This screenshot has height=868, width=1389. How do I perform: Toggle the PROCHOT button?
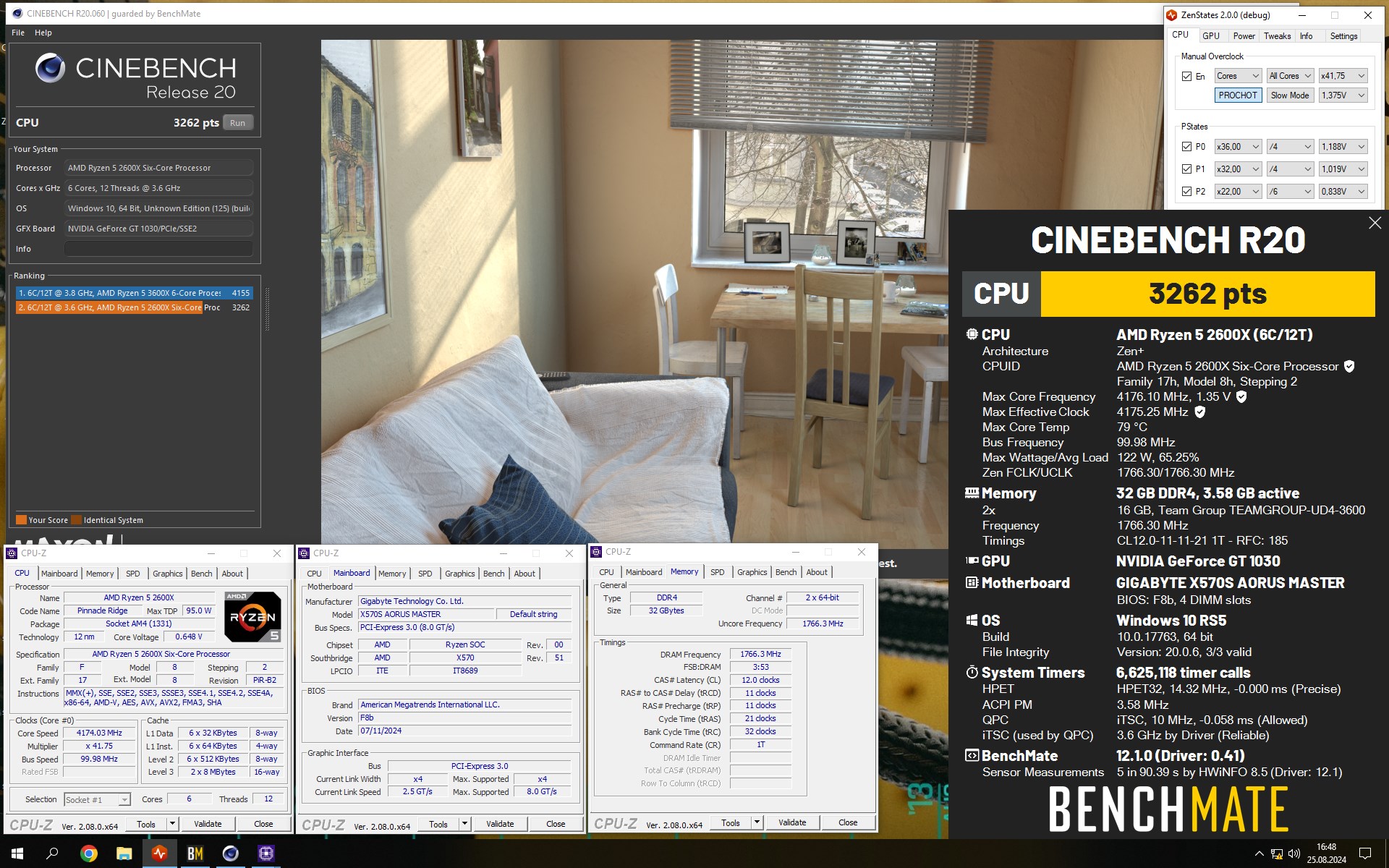pos(1238,95)
